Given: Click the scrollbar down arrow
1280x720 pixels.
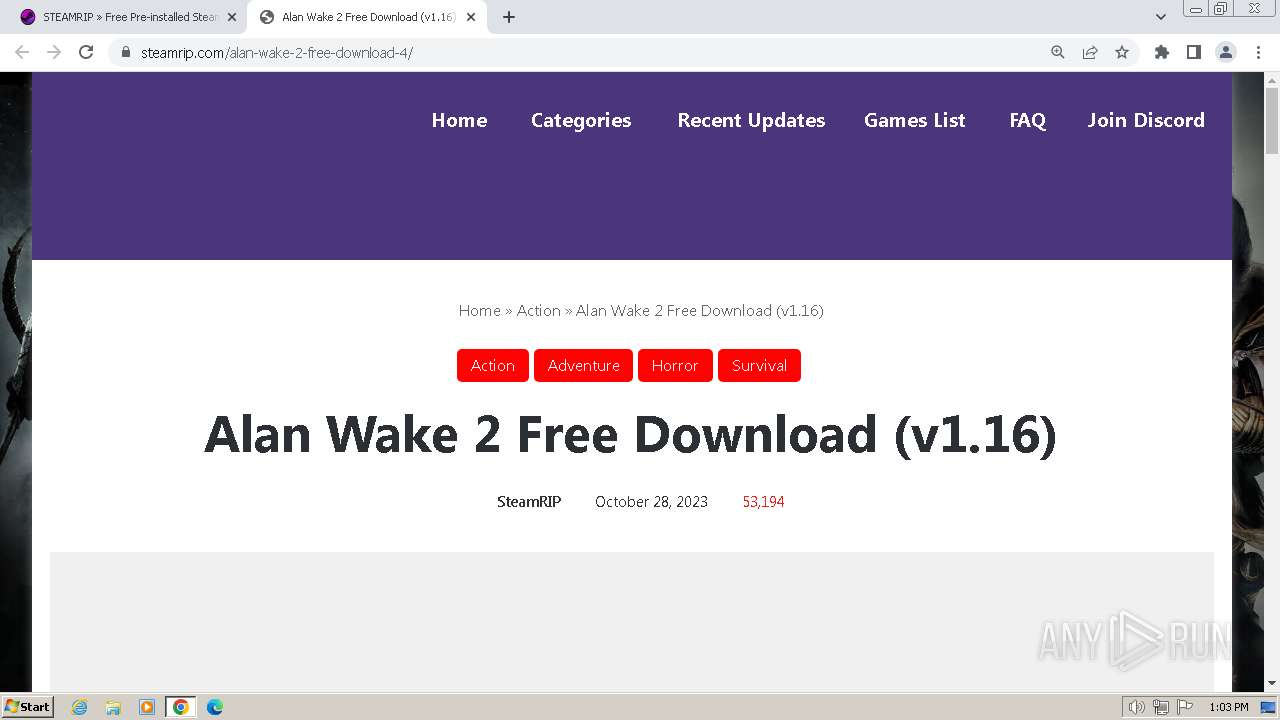Looking at the screenshot, I should coord(1272,683).
